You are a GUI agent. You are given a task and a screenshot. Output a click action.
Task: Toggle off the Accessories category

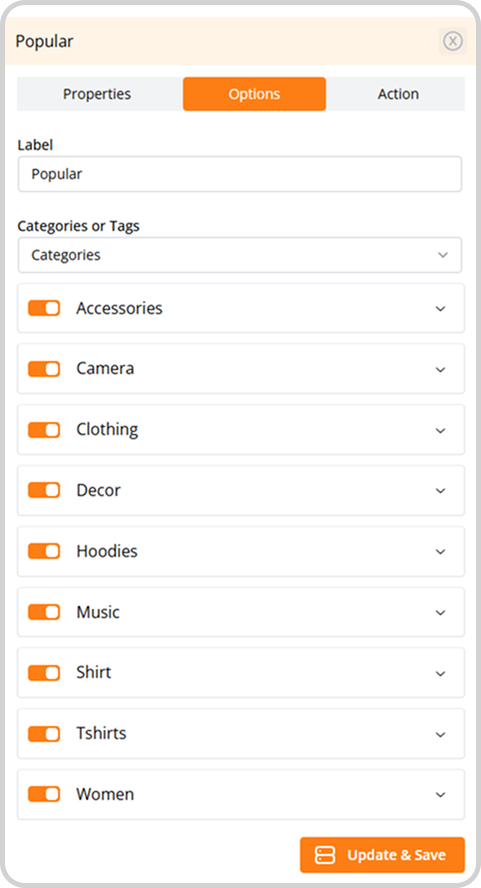point(44,308)
